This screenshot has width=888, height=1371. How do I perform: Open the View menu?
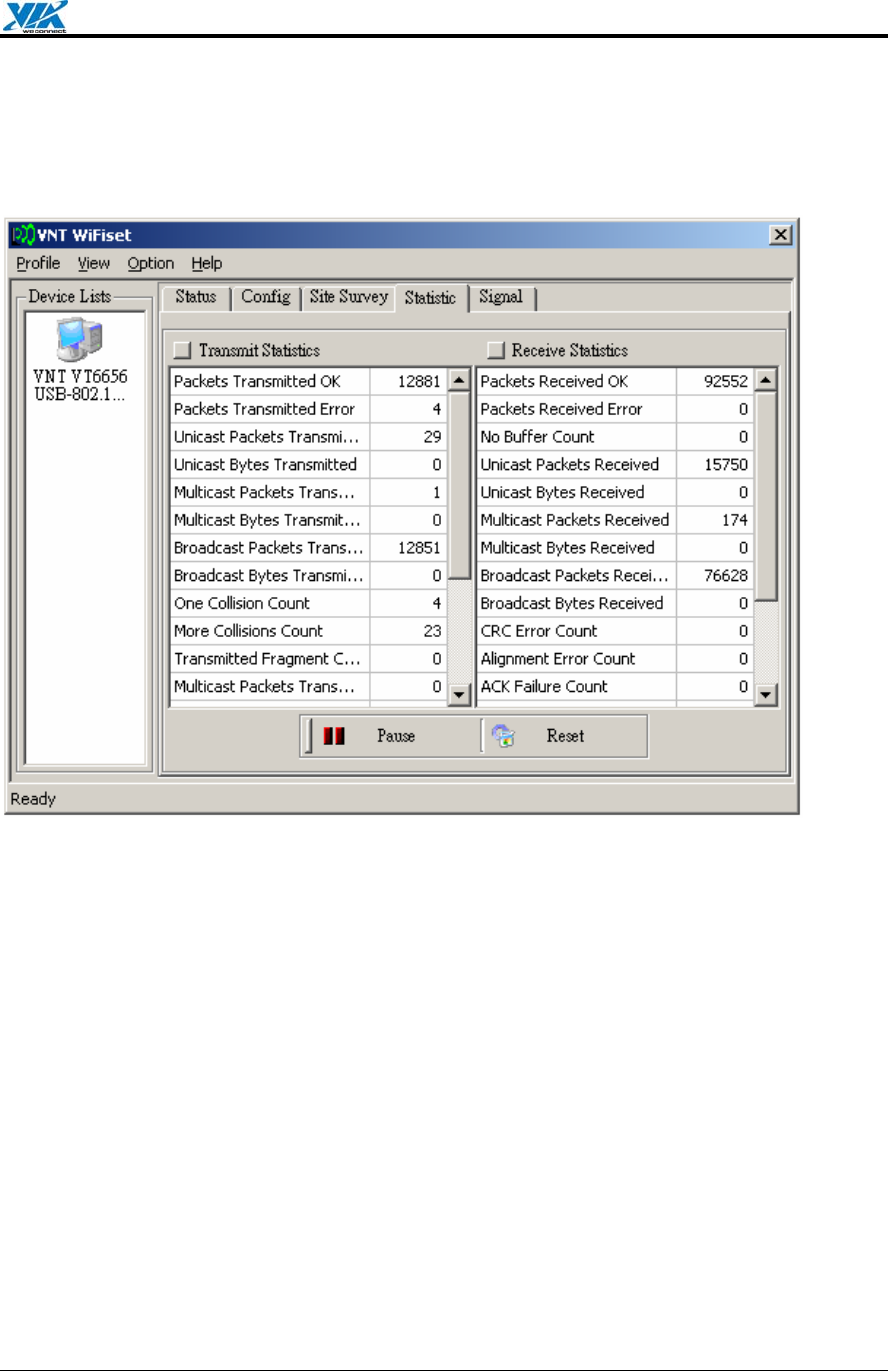click(x=94, y=264)
